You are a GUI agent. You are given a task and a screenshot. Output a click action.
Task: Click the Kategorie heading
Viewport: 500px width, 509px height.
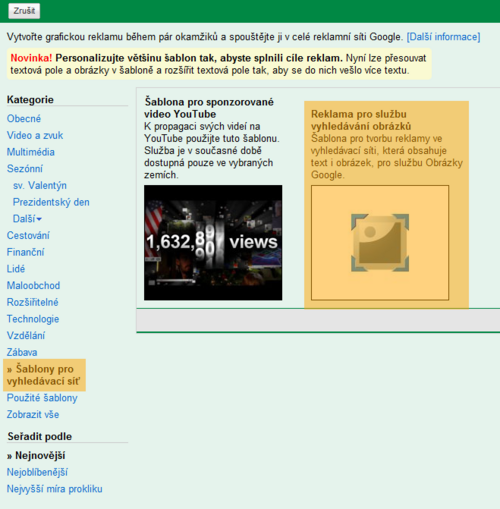pyautogui.click(x=30, y=100)
